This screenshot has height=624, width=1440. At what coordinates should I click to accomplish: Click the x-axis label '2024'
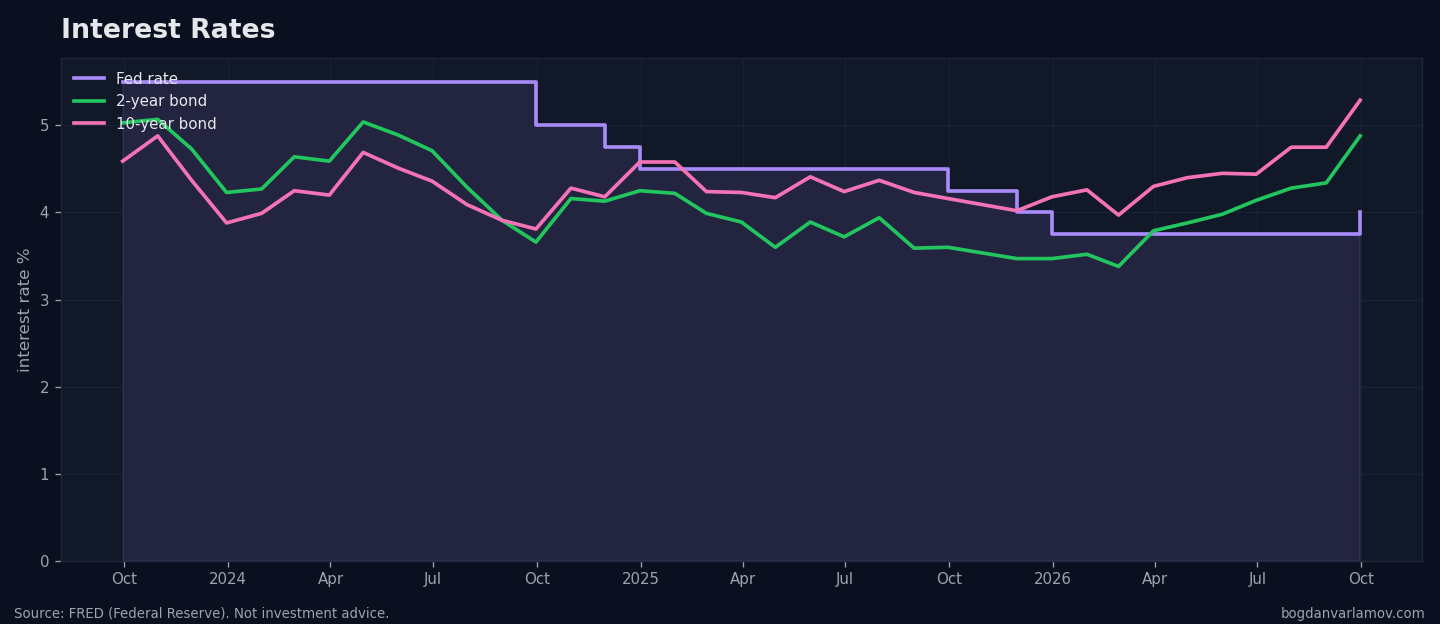[227, 579]
